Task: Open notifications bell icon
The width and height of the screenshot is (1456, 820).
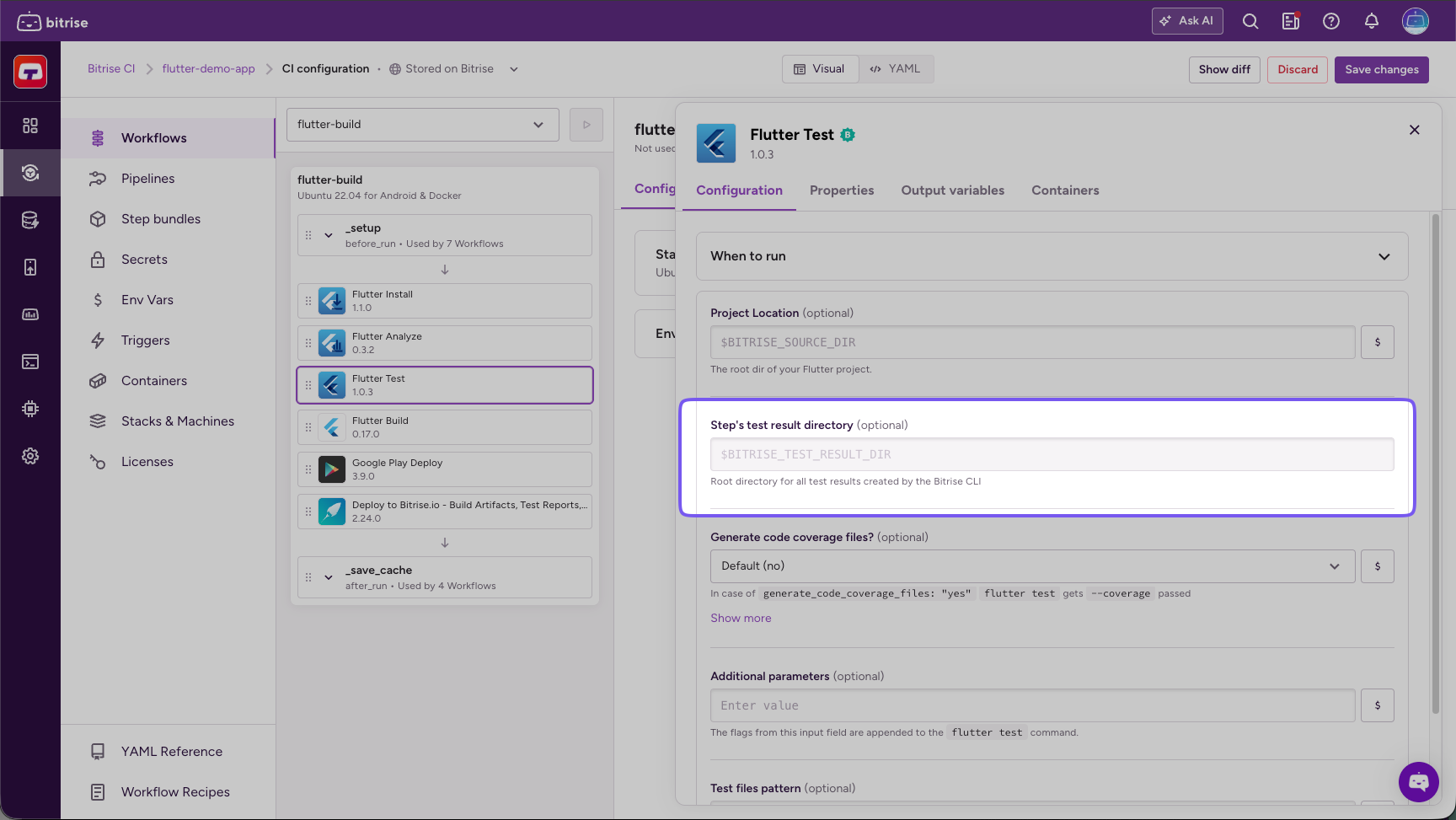Action: (x=1372, y=21)
